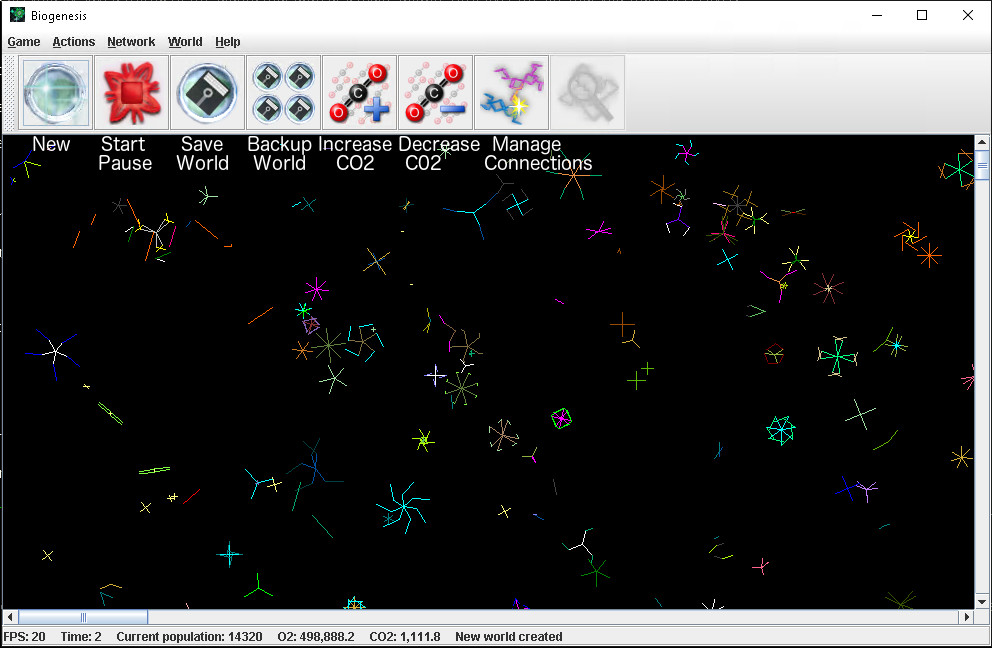
Task: Click the vertical scrollbar down arrow
Action: [983, 601]
